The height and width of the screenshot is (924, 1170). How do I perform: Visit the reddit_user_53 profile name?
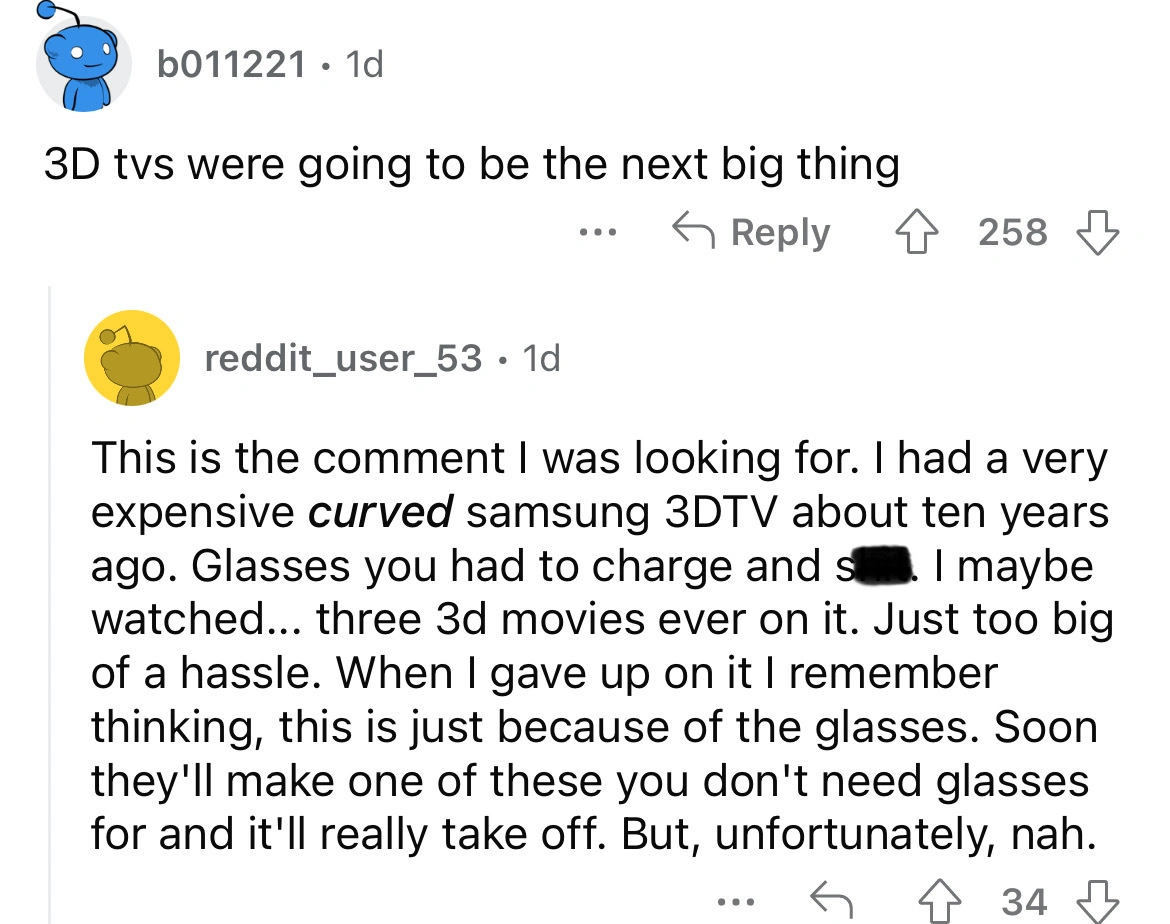(x=343, y=357)
